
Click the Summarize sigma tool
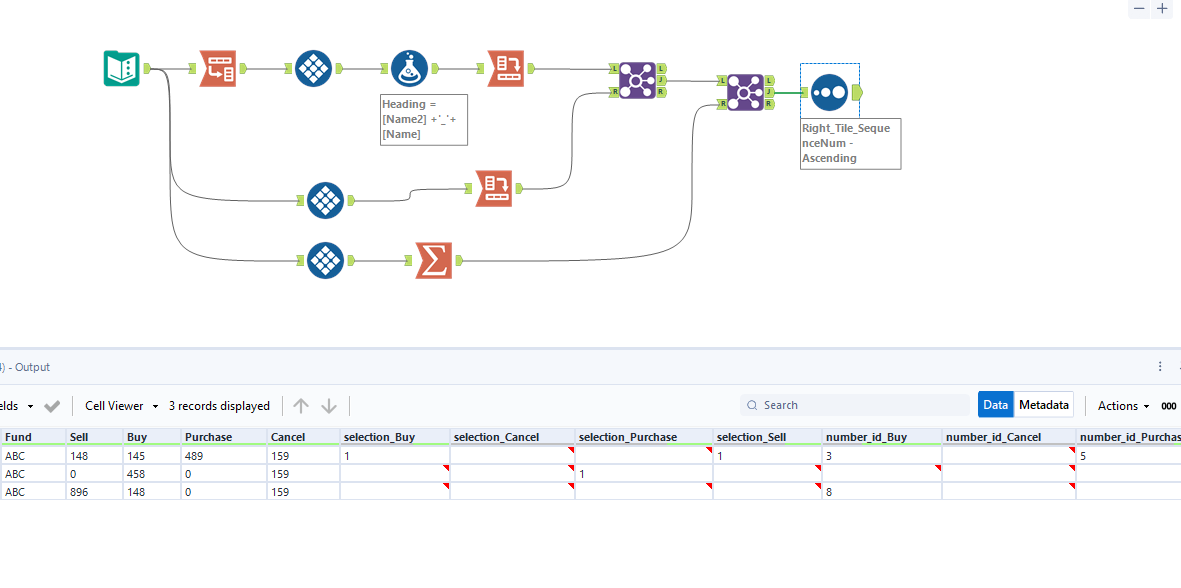pyautogui.click(x=434, y=260)
